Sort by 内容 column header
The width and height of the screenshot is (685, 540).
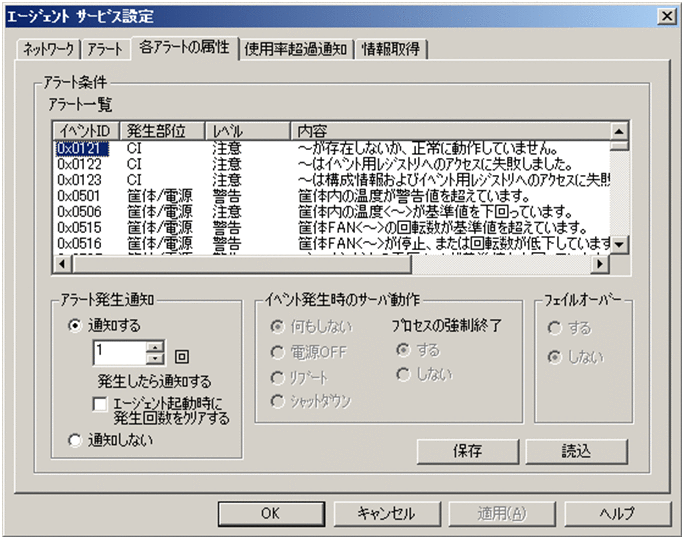[450, 131]
